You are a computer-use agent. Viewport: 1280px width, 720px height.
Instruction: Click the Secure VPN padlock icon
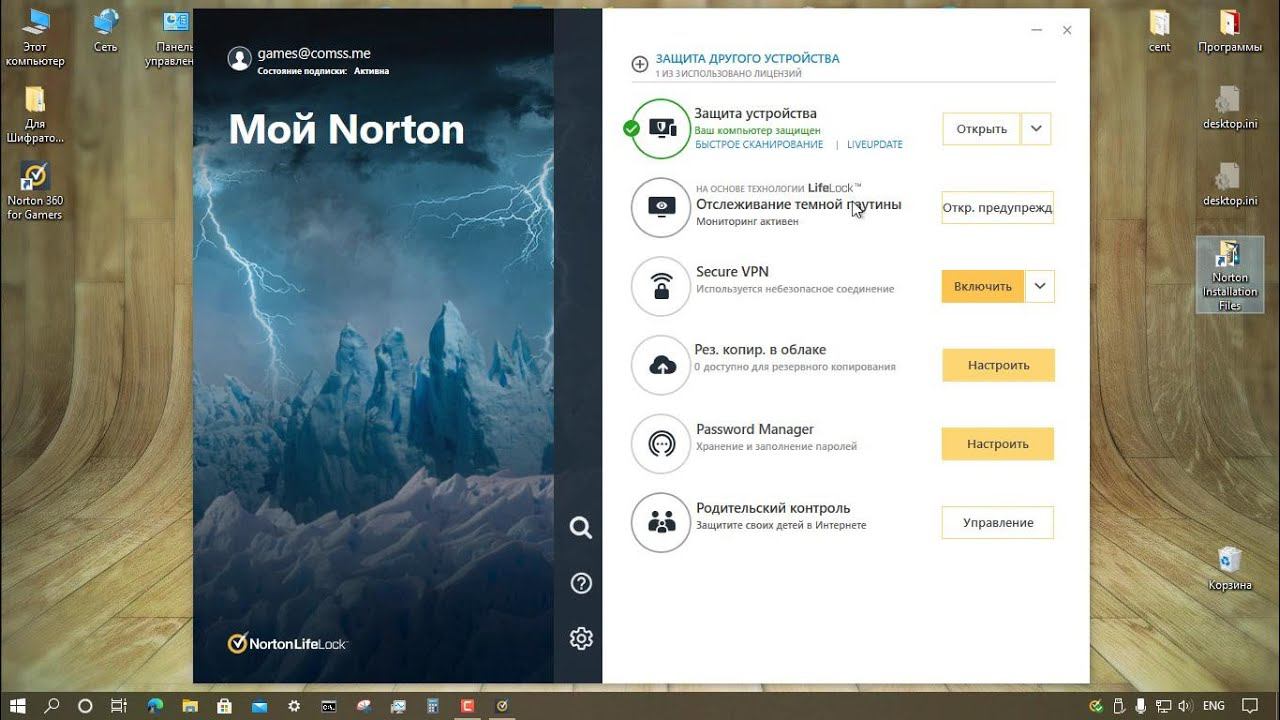point(661,286)
